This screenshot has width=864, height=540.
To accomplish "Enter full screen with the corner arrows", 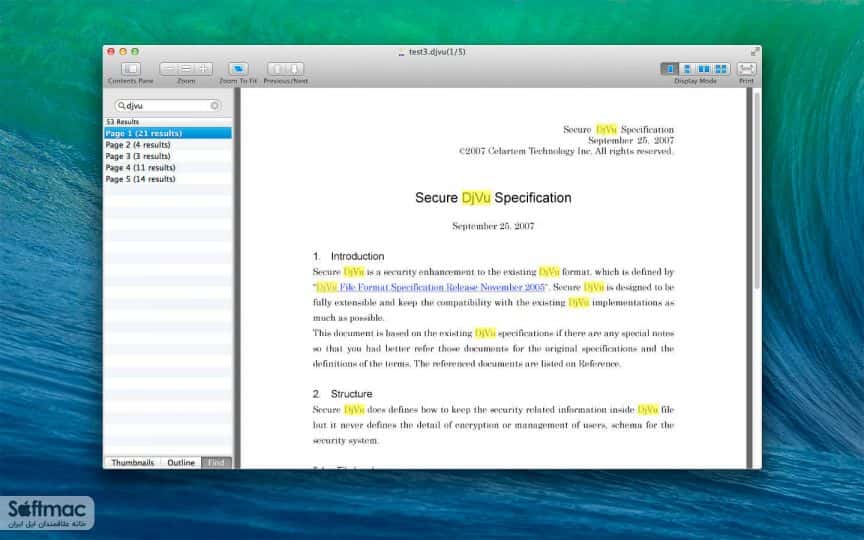I will [x=754, y=52].
